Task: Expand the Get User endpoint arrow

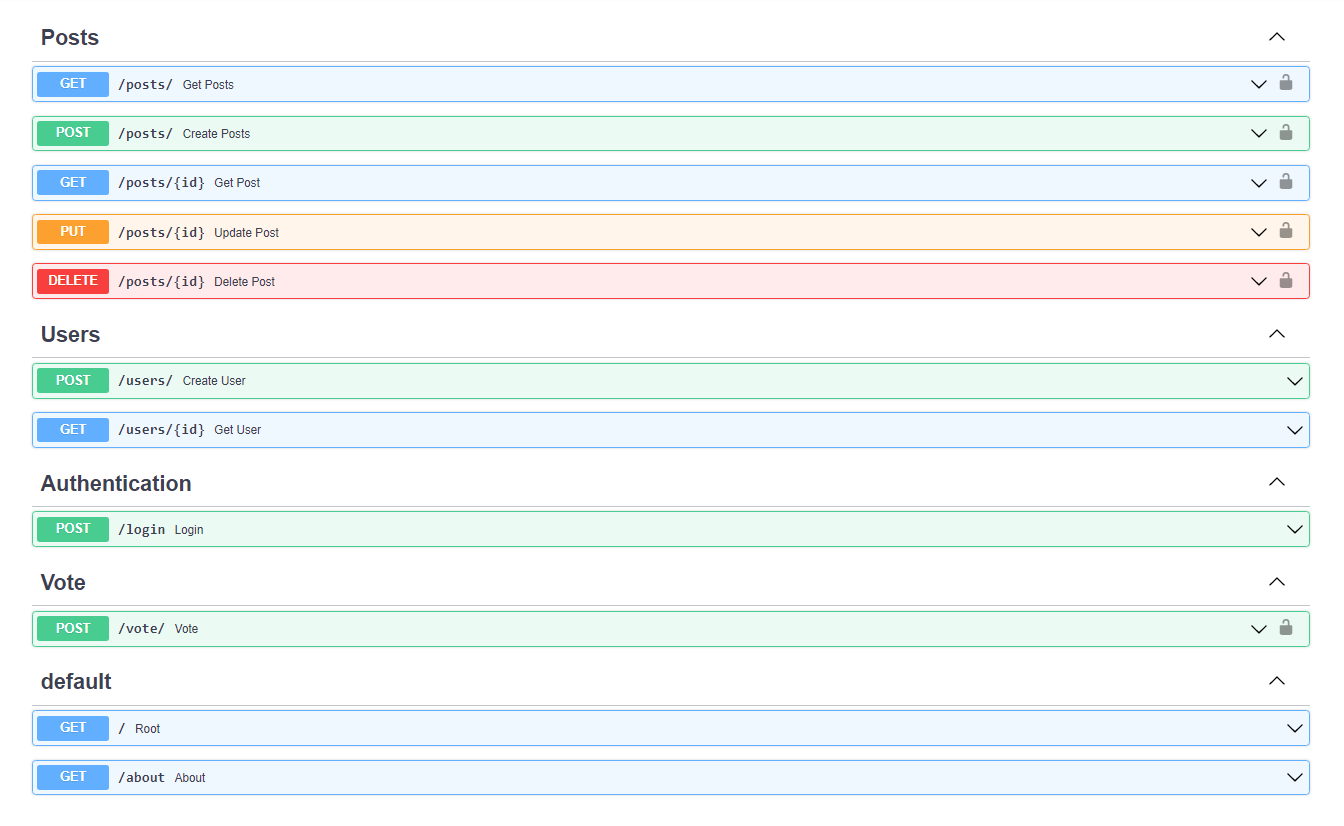Action: 1295,430
